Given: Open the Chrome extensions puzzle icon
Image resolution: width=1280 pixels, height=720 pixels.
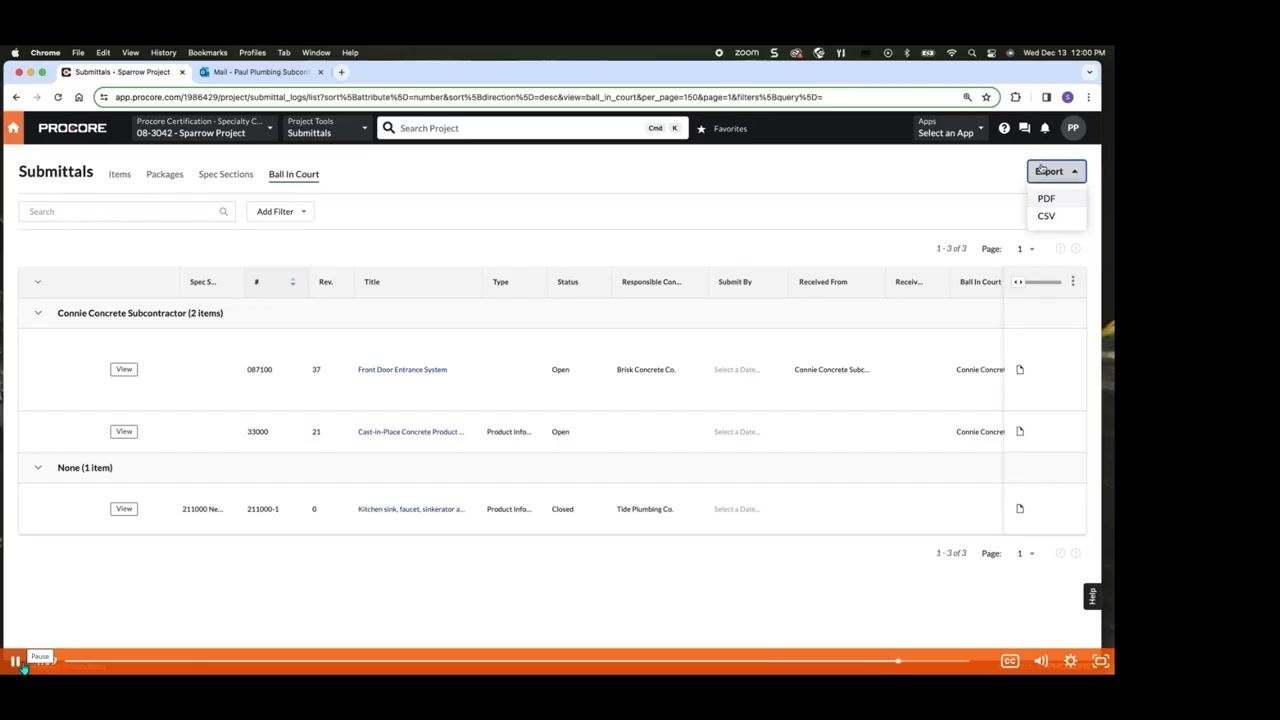Looking at the screenshot, I should point(1016,97).
